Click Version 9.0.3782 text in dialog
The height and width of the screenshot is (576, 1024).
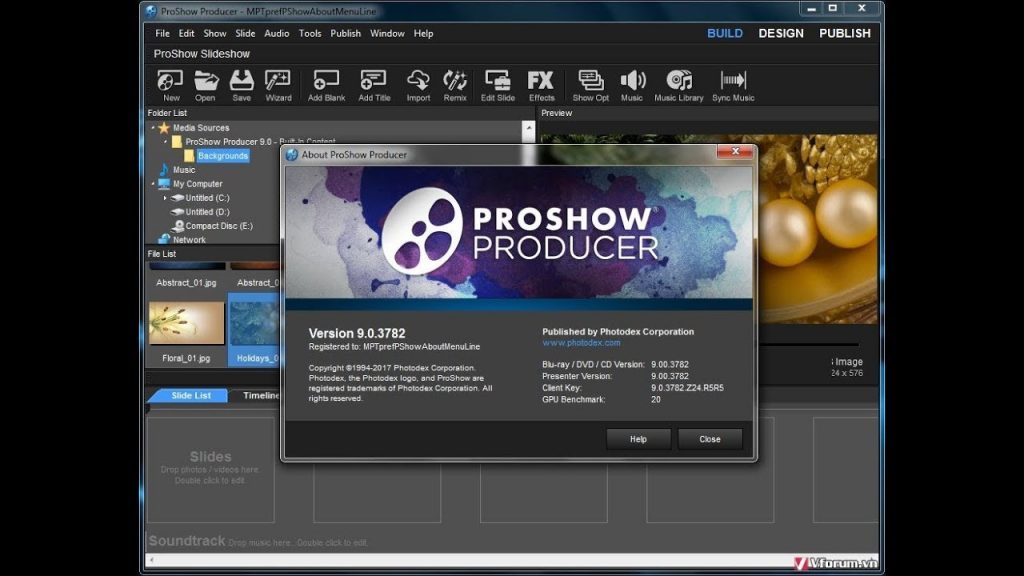[x=357, y=333]
